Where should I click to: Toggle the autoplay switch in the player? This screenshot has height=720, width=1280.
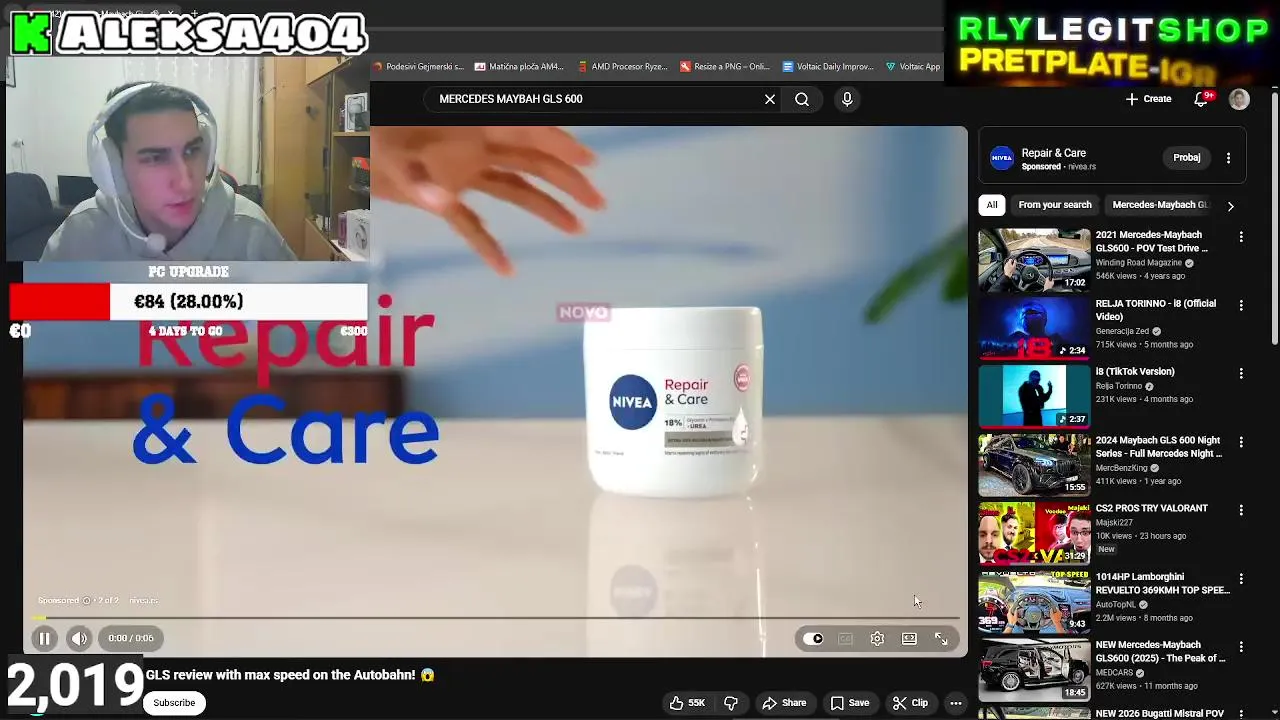(x=813, y=639)
